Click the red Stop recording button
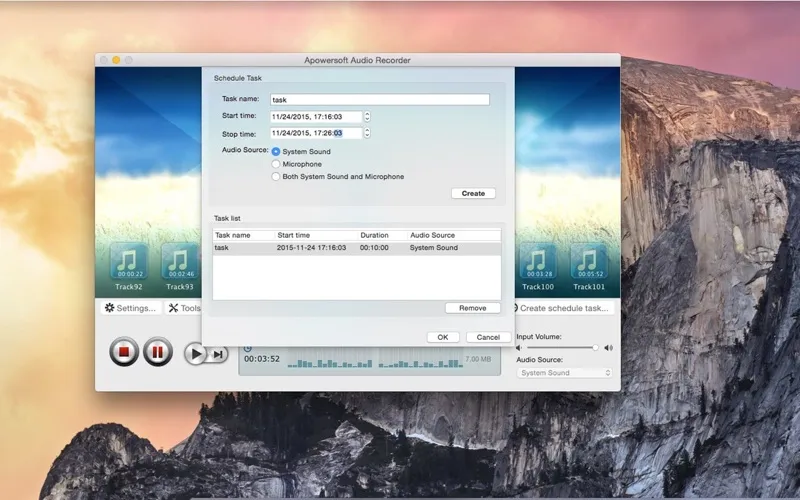Viewport: 800px width, 500px height. click(124, 352)
